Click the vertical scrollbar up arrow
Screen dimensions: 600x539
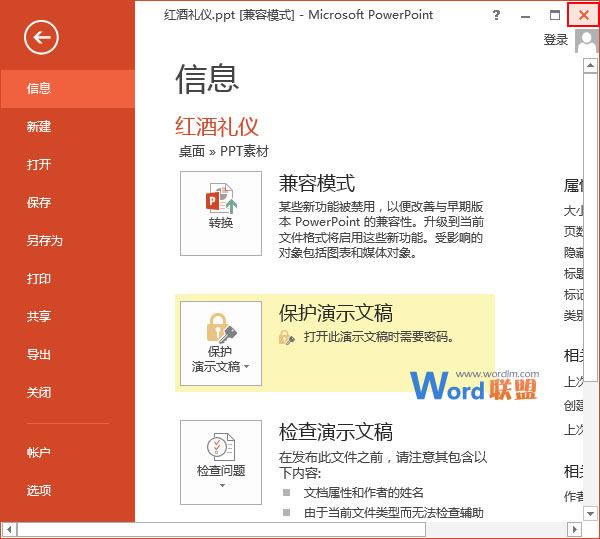tap(590, 65)
